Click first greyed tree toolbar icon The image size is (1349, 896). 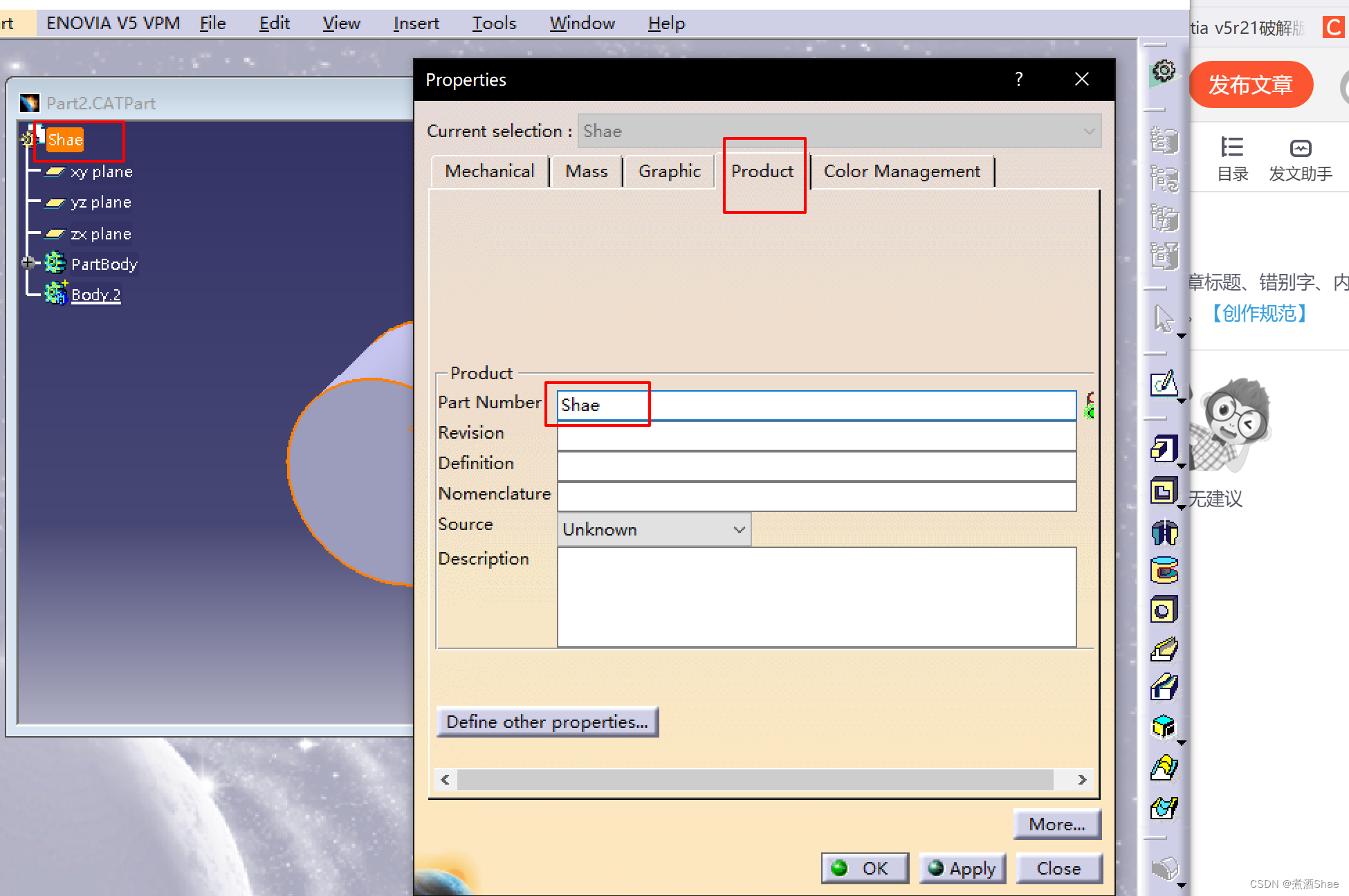coord(1164,140)
